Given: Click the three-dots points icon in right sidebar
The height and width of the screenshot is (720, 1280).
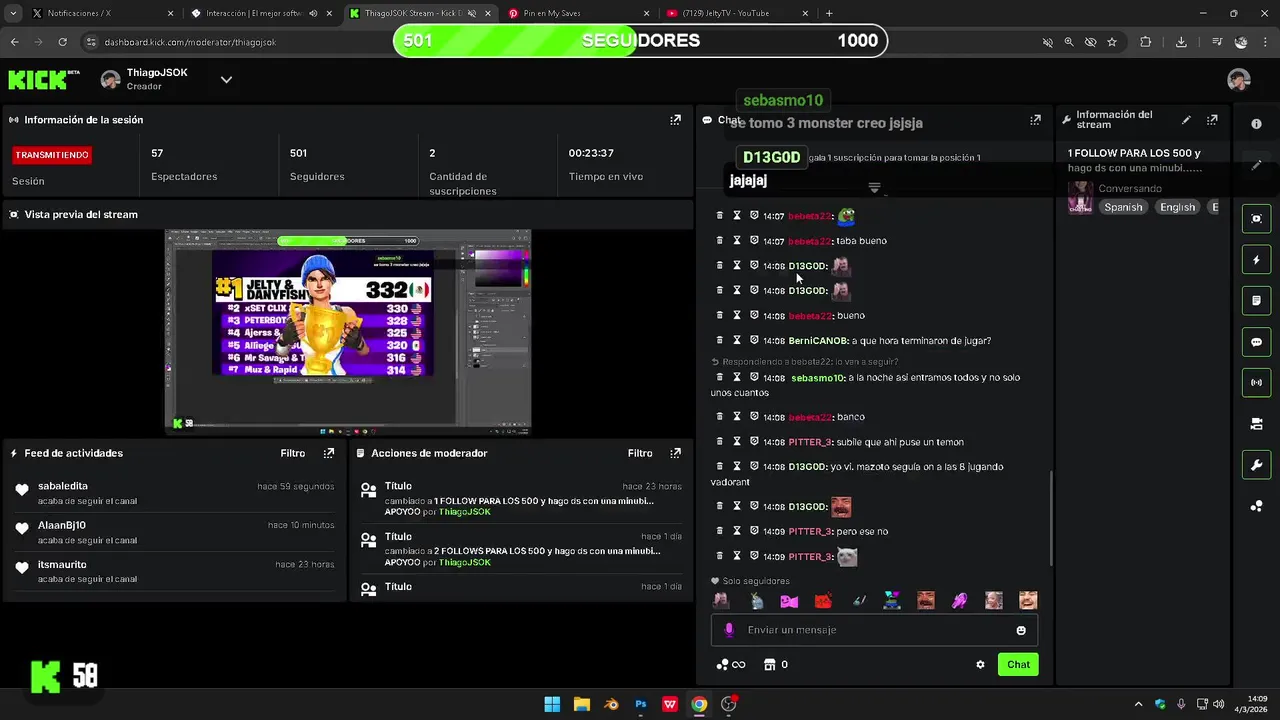Looking at the screenshot, I should click(1256, 506).
